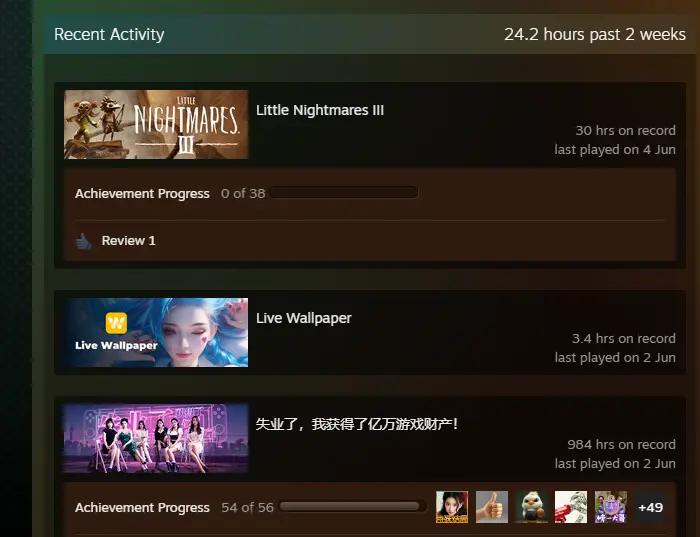Open the Little Nightmares III banner image

(156, 125)
